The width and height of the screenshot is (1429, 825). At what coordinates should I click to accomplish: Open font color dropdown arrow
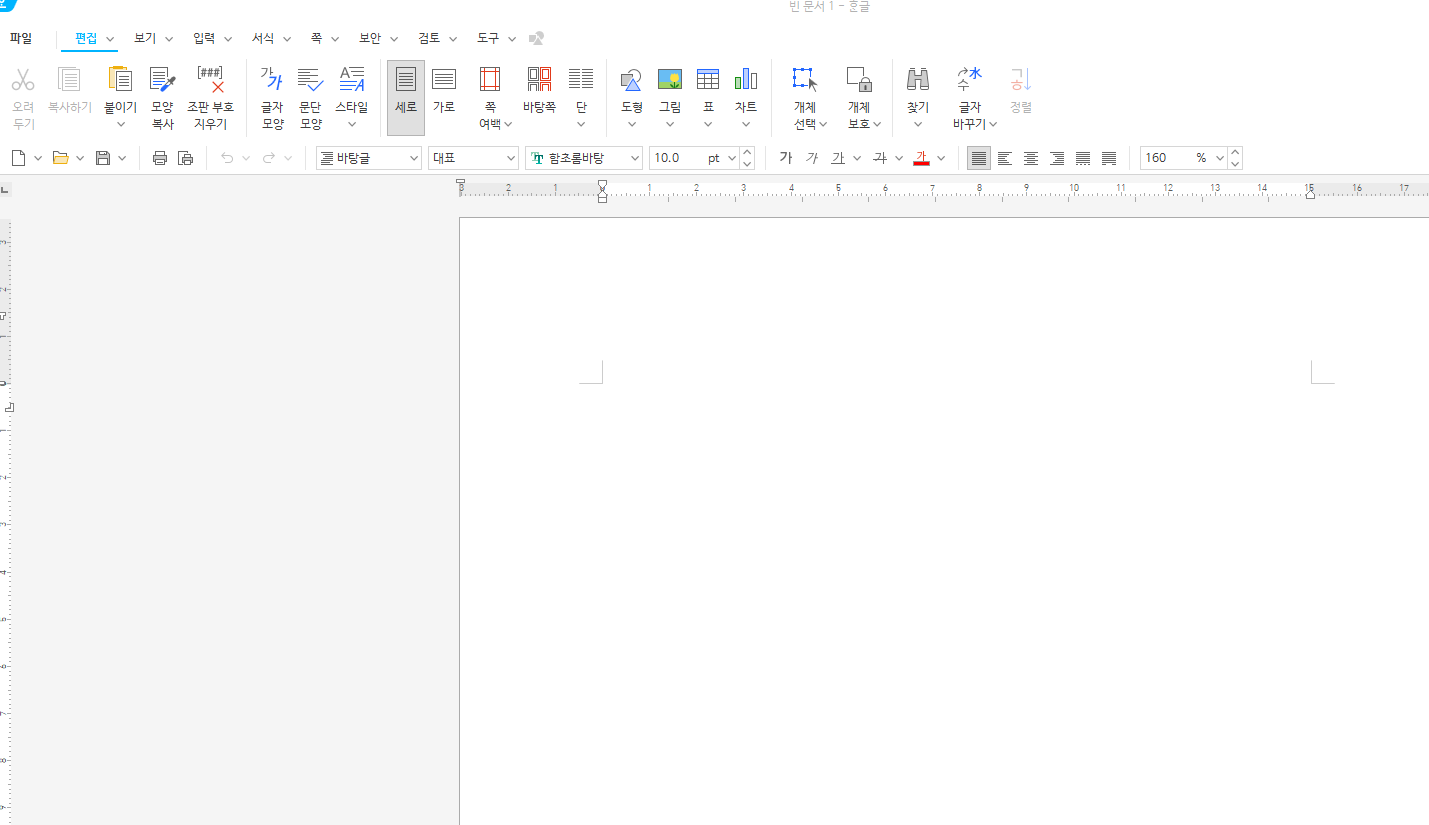(941, 158)
